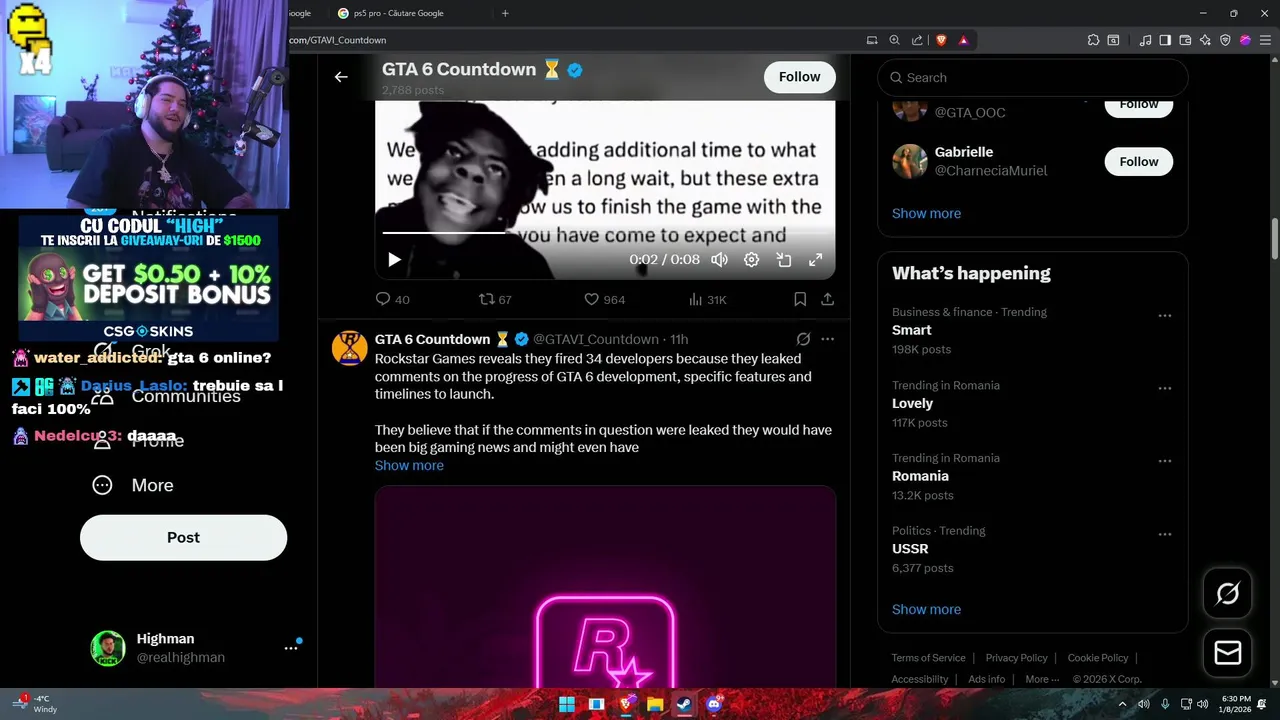Expand the footer More menu
The height and width of the screenshot is (720, 1280).
[1042, 679]
